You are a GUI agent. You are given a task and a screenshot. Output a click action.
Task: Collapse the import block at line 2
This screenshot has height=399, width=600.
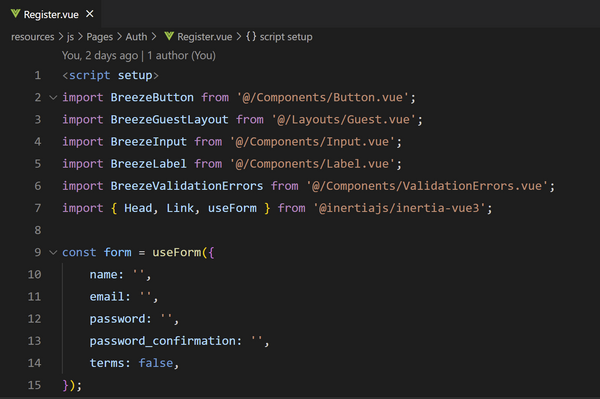coord(53,98)
